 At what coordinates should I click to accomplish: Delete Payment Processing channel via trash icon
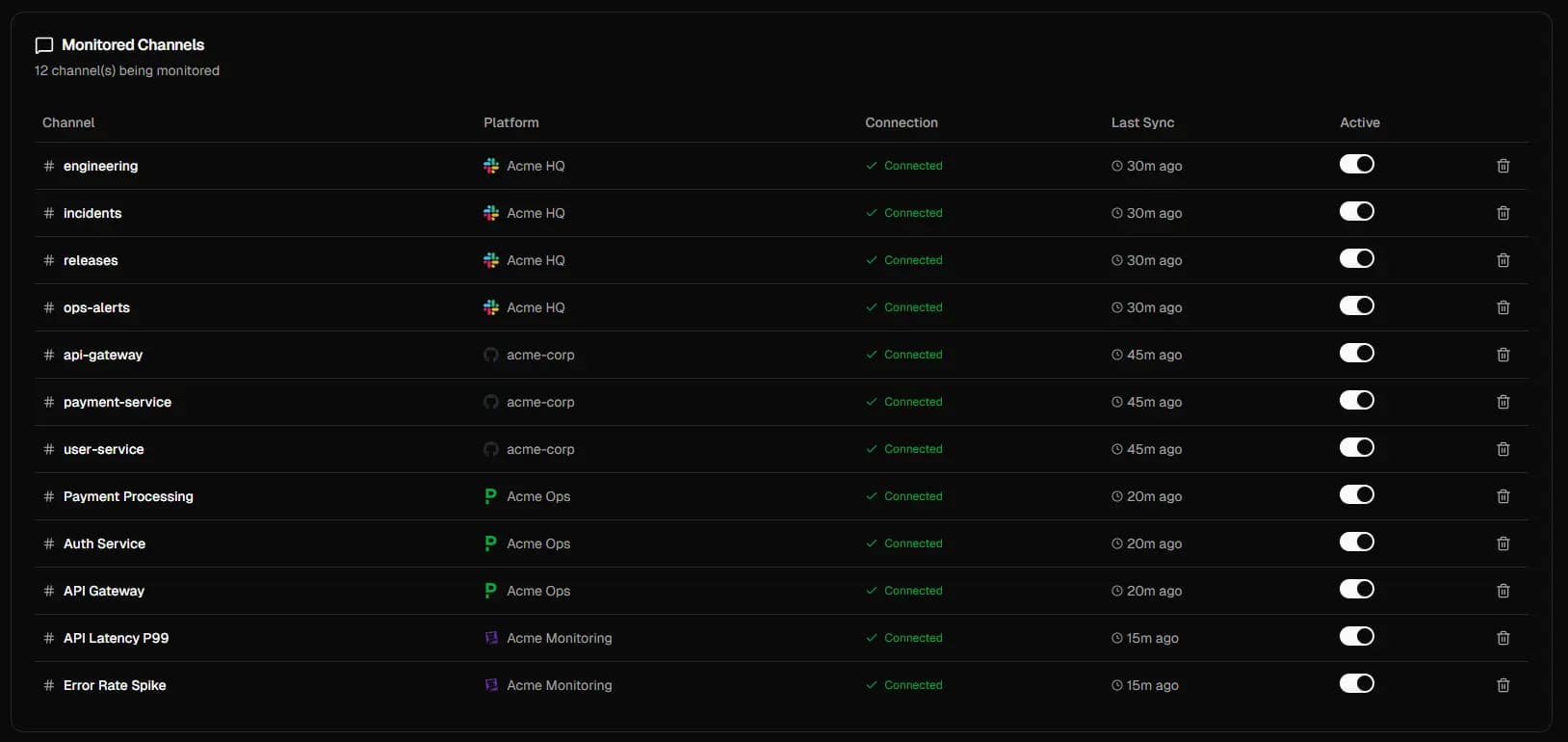pos(1503,496)
